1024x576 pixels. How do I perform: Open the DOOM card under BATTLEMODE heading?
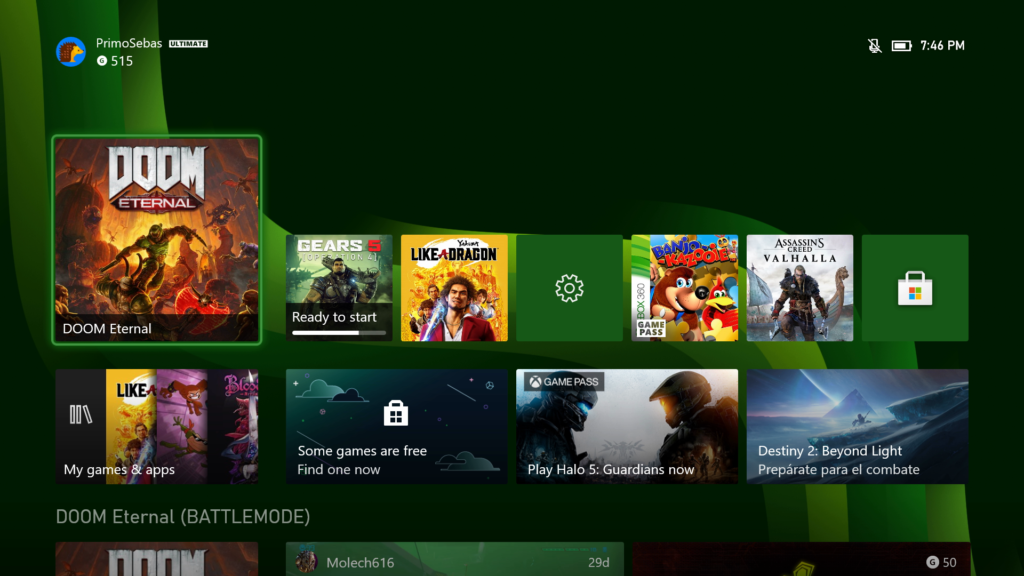tap(157, 559)
